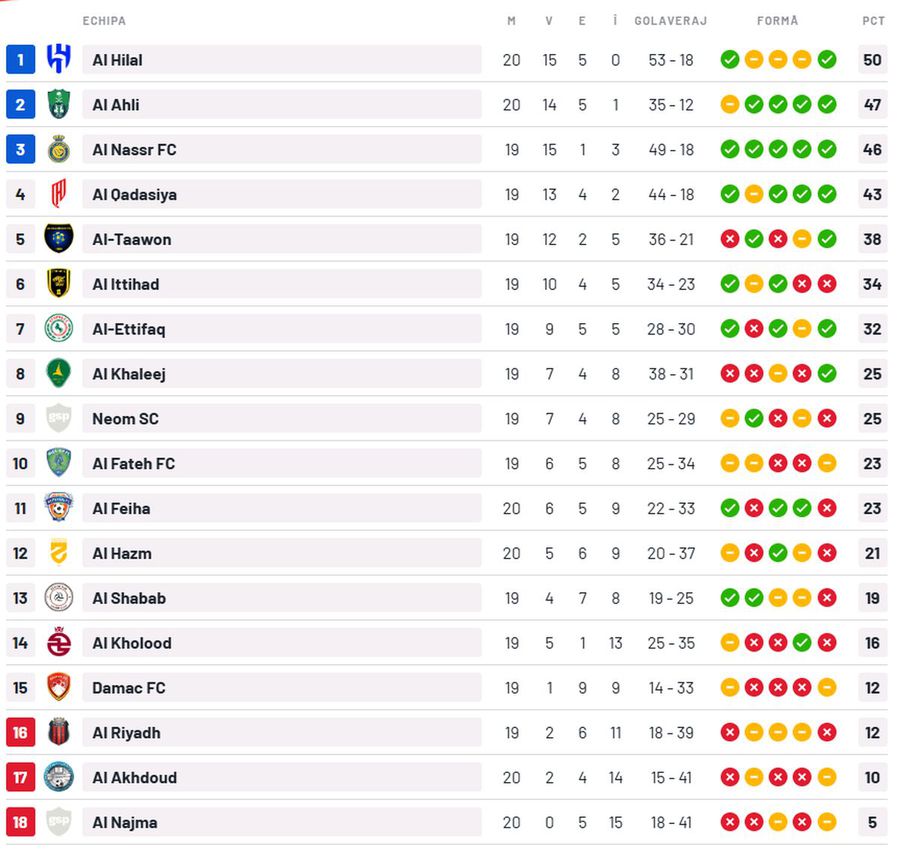Viewport: 900px width, 854px height.
Task: Click Al Hilal's latest green win indicator
Action: [x=827, y=60]
